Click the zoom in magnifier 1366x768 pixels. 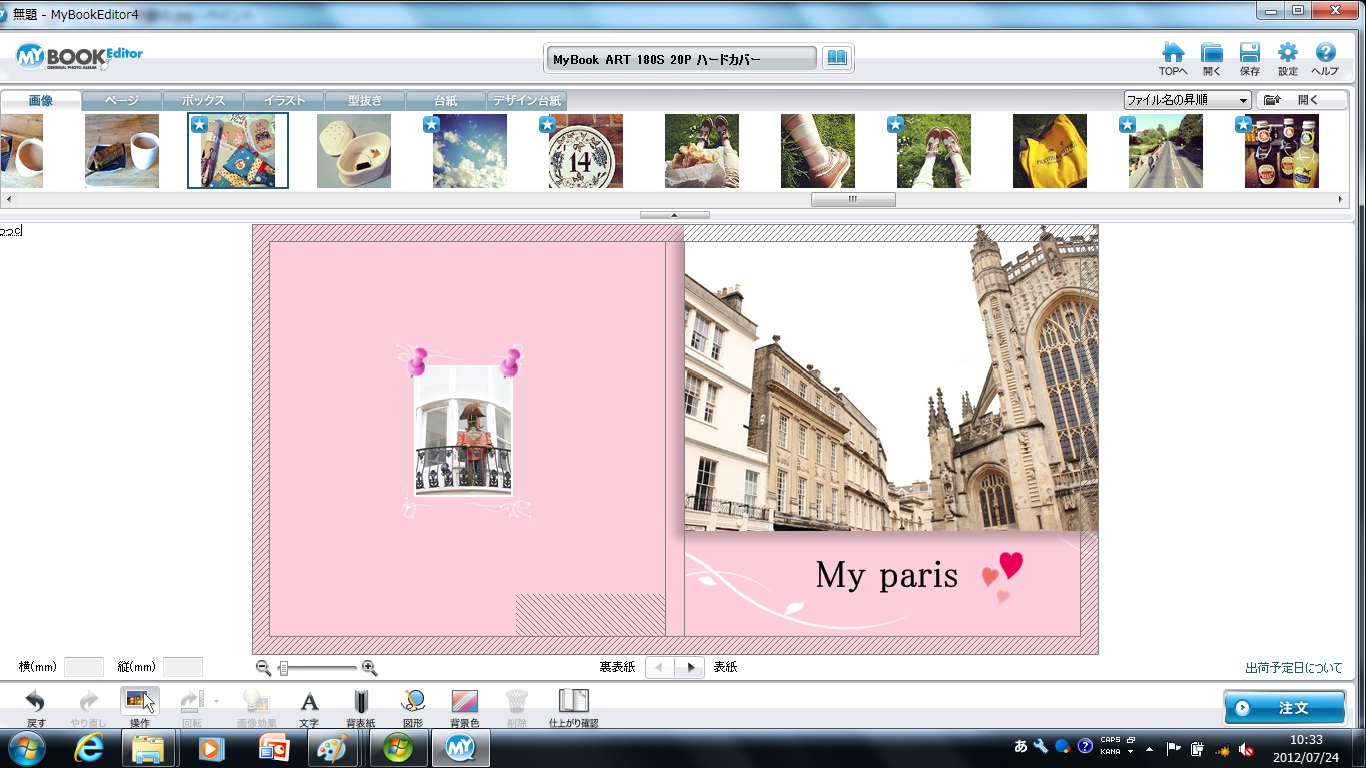click(369, 668)
